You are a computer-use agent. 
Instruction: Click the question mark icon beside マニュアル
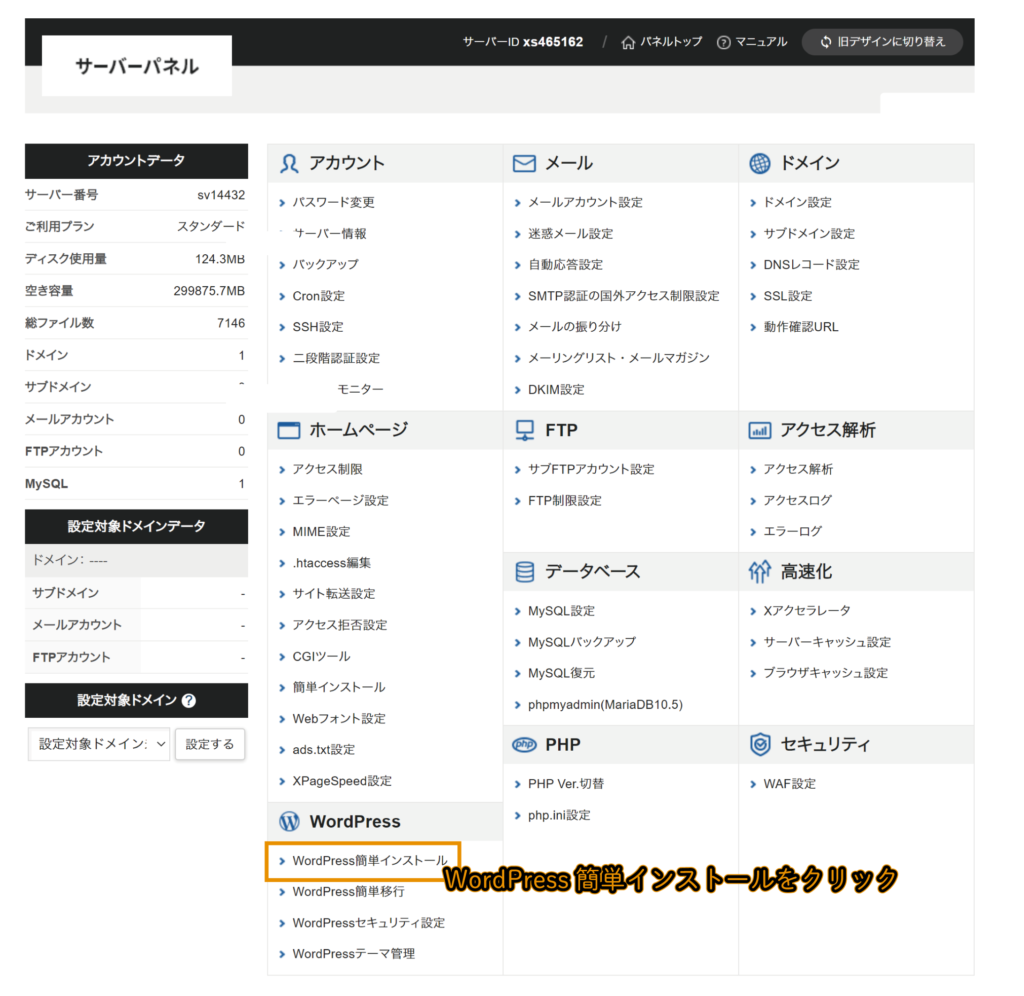click(x=723, y=42)
